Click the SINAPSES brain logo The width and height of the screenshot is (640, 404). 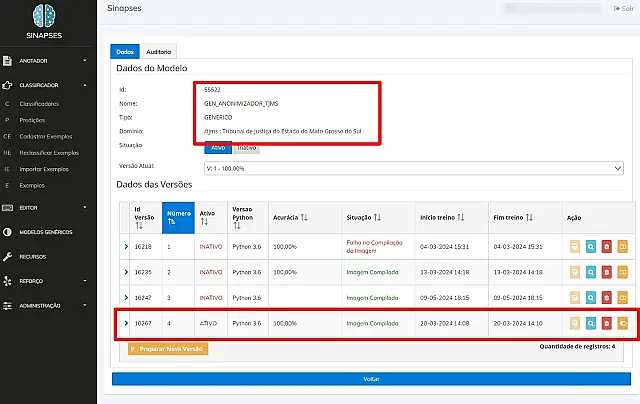point(44,16)
